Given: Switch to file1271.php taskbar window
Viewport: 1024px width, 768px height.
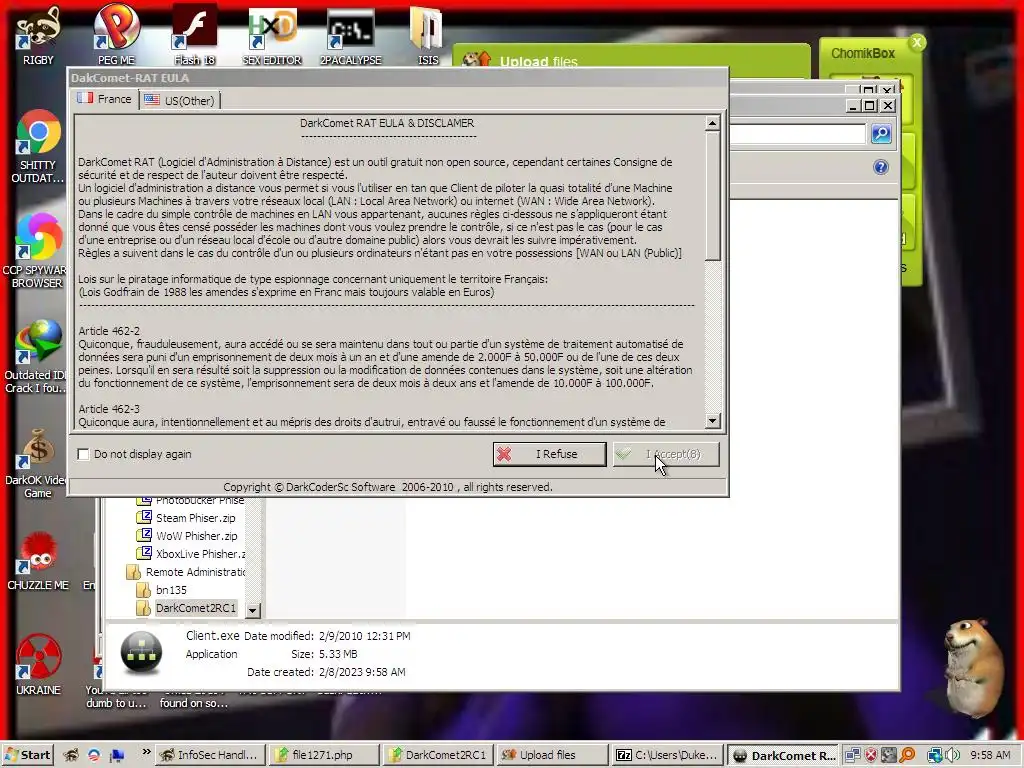Looking at the screenshot, I should coord(323,756).
